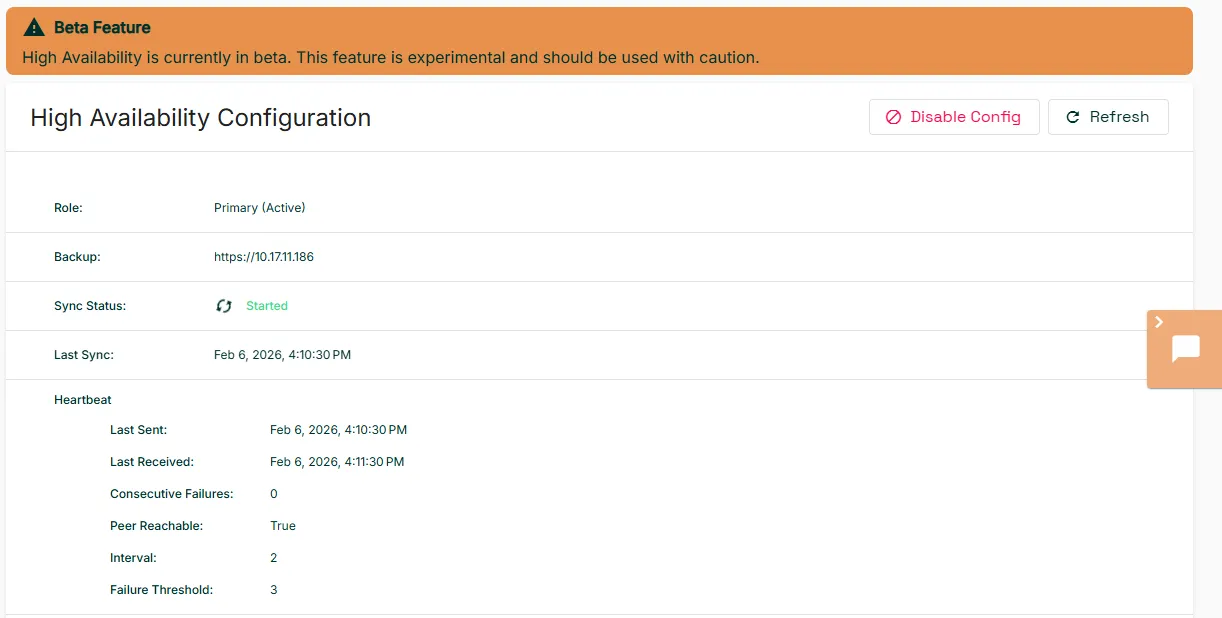
Task: Click the Refresh button
Action: tap(1108, 117)
